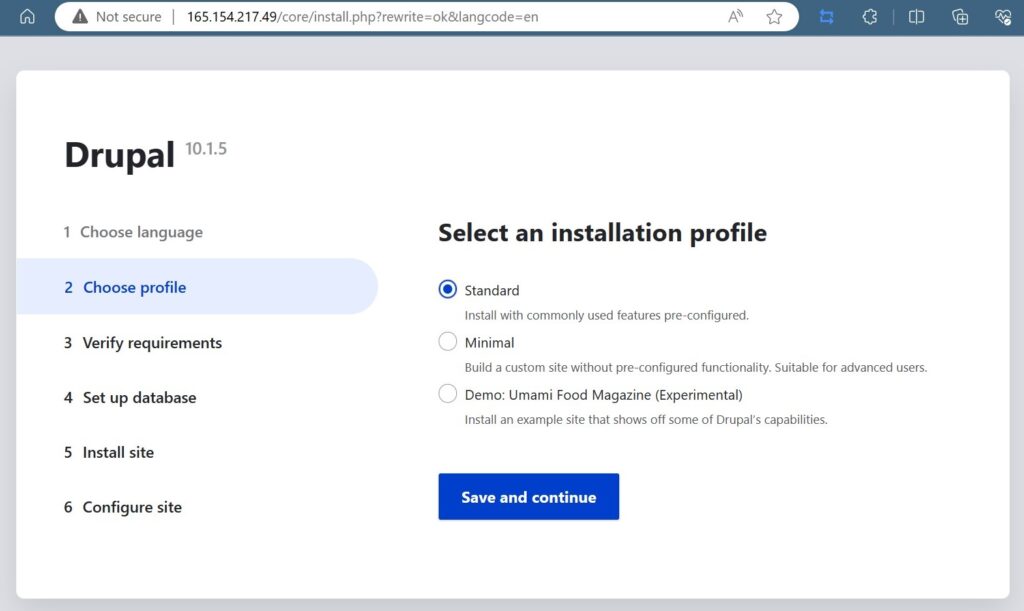Click the favorites star icon

click(774, 17)
